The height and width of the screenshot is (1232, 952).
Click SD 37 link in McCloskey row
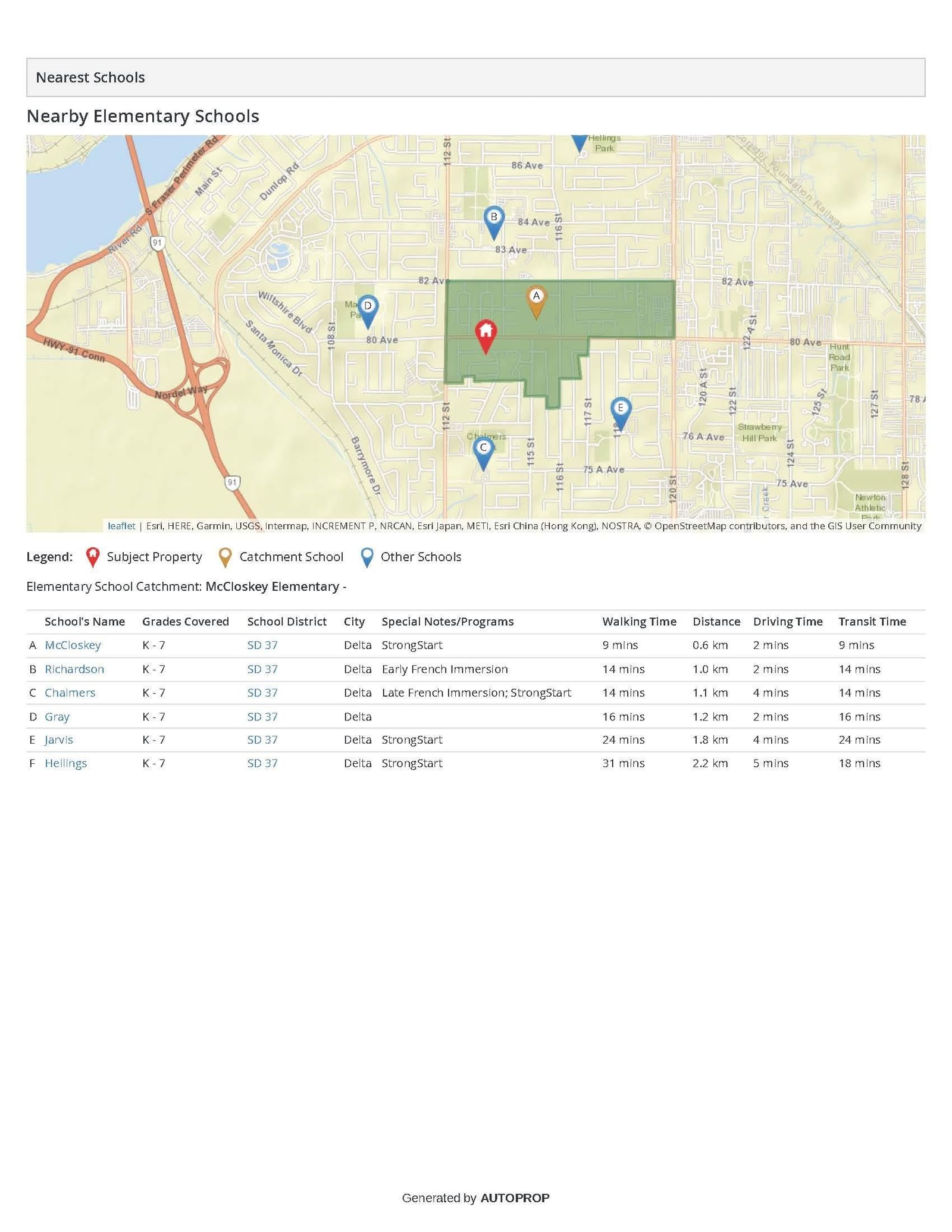[x=262, y=645]
